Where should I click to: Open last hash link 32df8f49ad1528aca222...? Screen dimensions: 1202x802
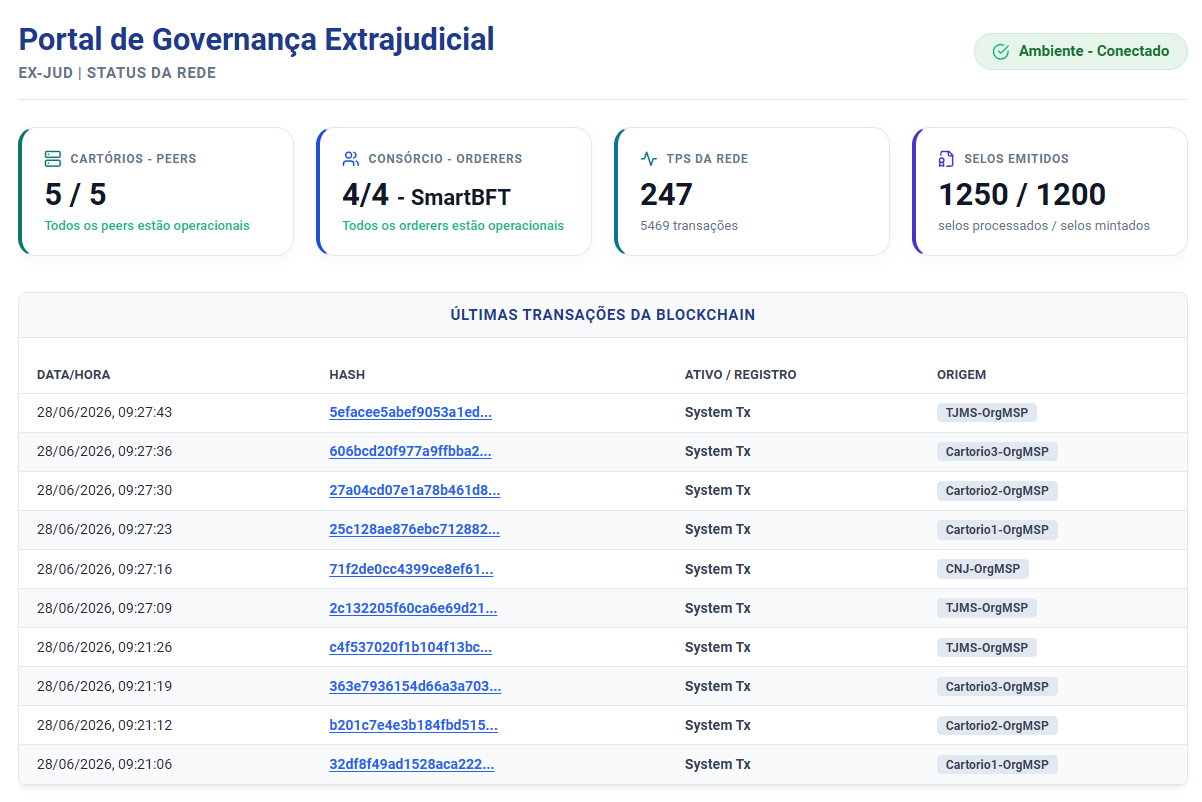[x=411, y=764]
